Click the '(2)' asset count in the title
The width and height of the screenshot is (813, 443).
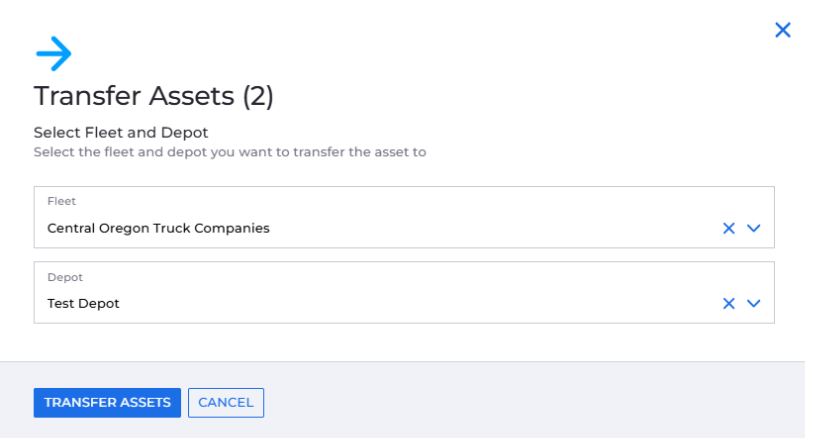(258, 96)
